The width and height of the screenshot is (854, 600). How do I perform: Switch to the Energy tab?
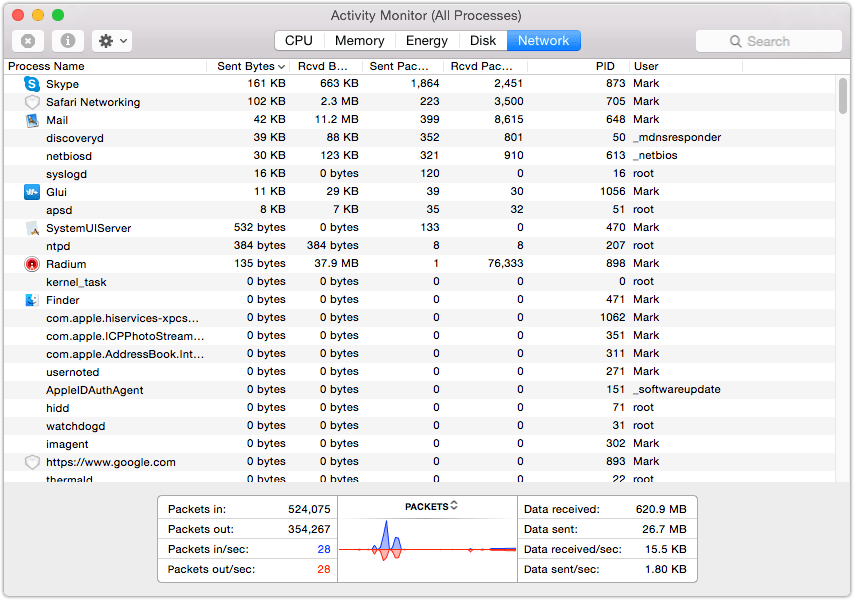point(426,41)
